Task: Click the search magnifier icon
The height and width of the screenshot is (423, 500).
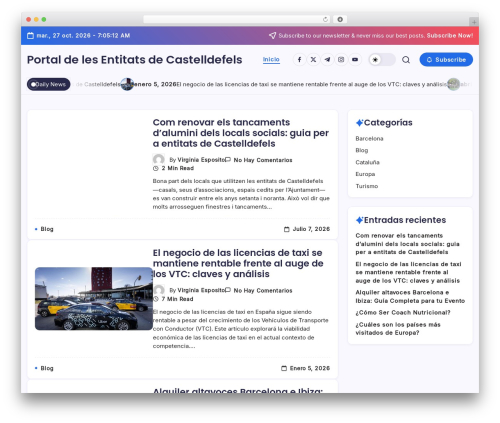Action: [406, 60]
